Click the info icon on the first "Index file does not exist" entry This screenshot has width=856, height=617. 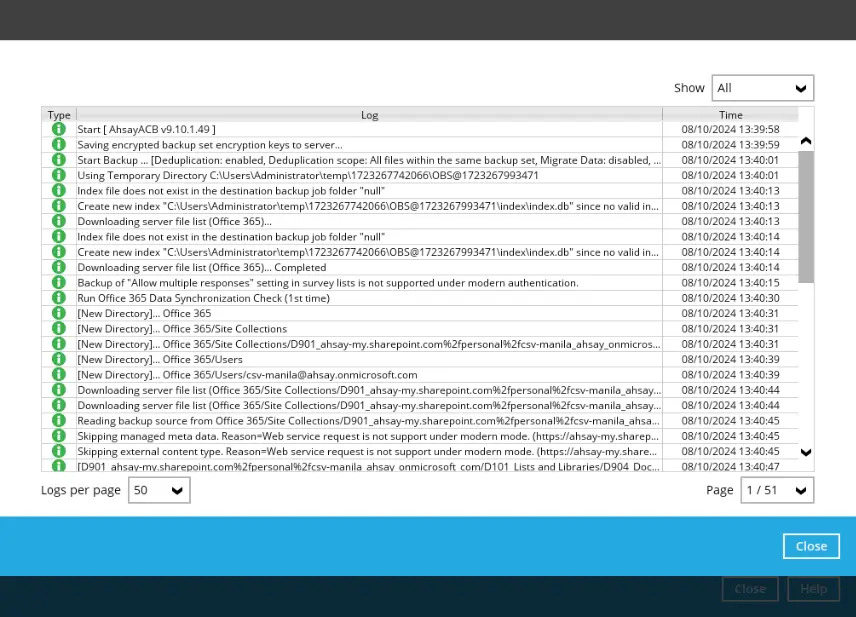(x=58, y=190)
